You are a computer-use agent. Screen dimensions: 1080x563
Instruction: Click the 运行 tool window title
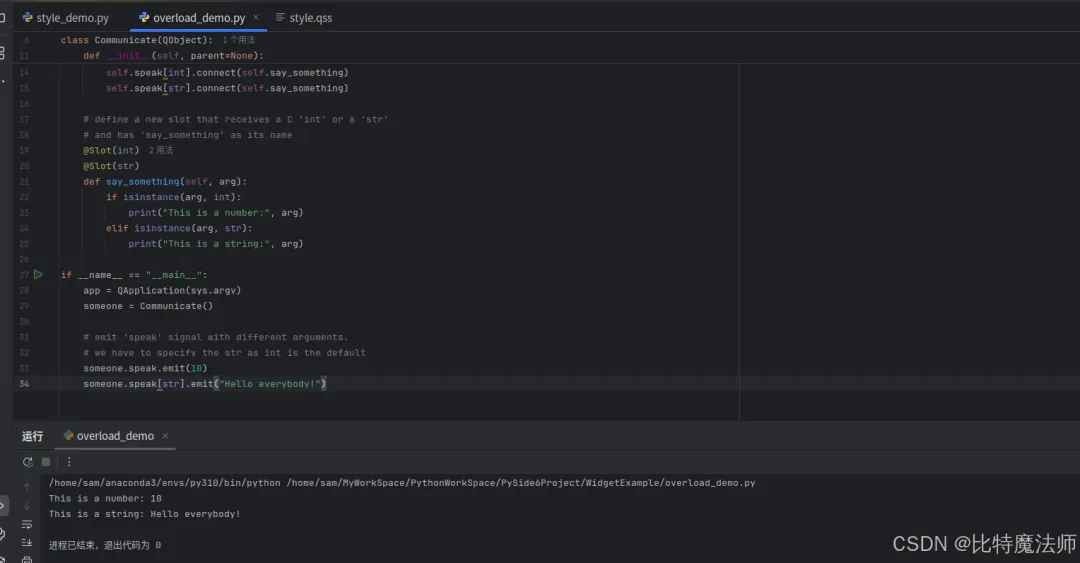(x=32, y=436)
